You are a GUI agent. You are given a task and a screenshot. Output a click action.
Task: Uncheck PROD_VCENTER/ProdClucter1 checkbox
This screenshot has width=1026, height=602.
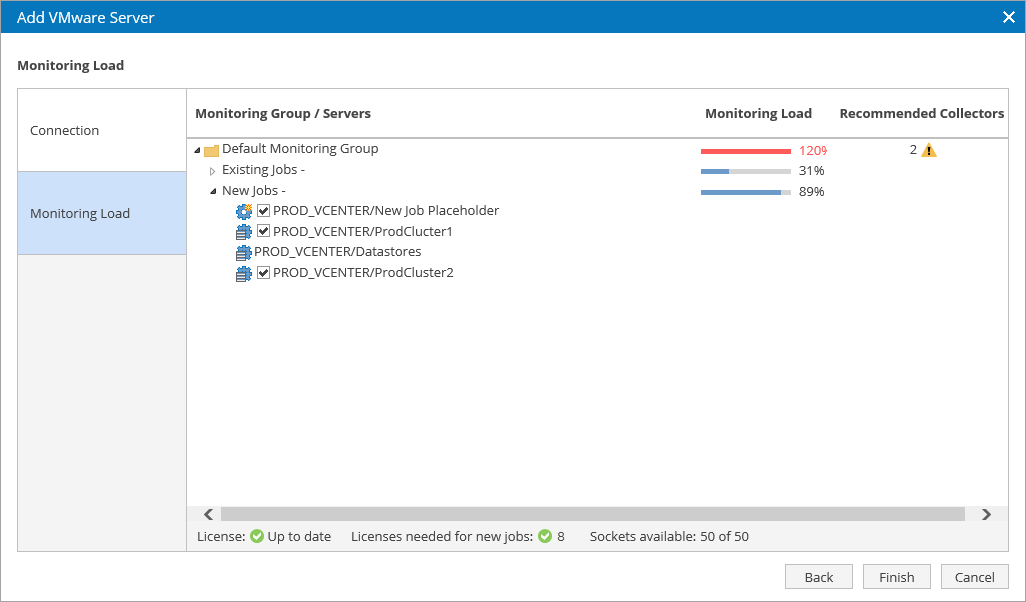pos(264,231)
